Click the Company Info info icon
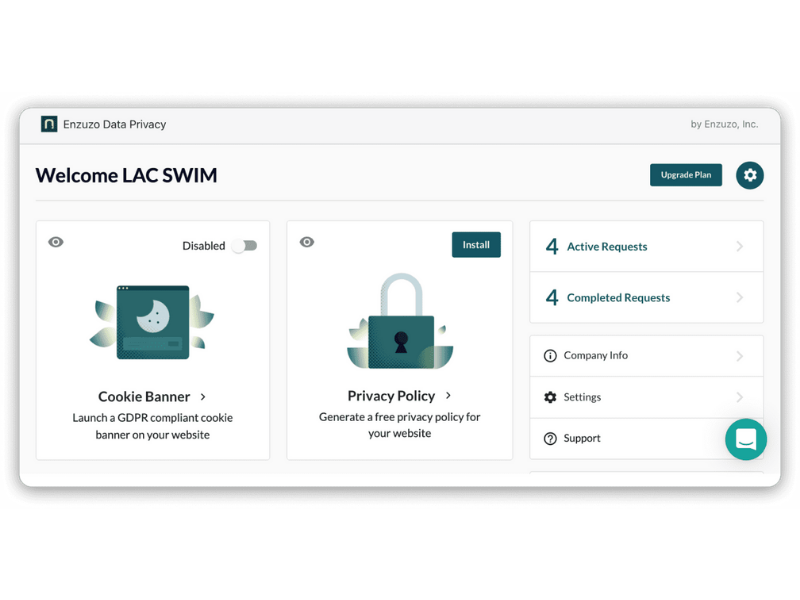Image resolution: width=800 pixels, height=600 pixels. click(x=549, y=355)
